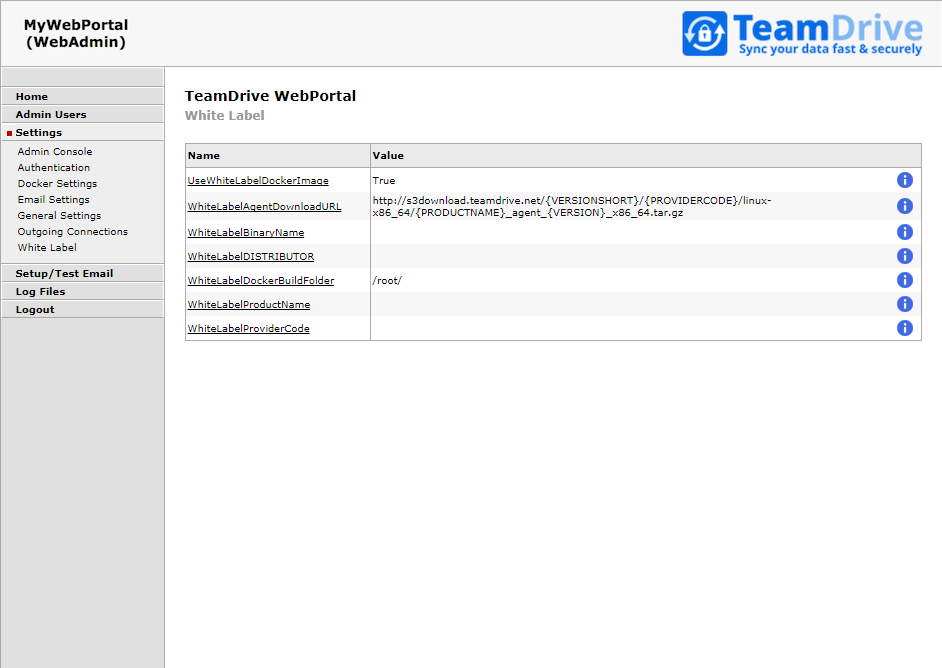Click the s3download agent URL value
The height and width of the screenshot is (668, 942).
point(571,207)
